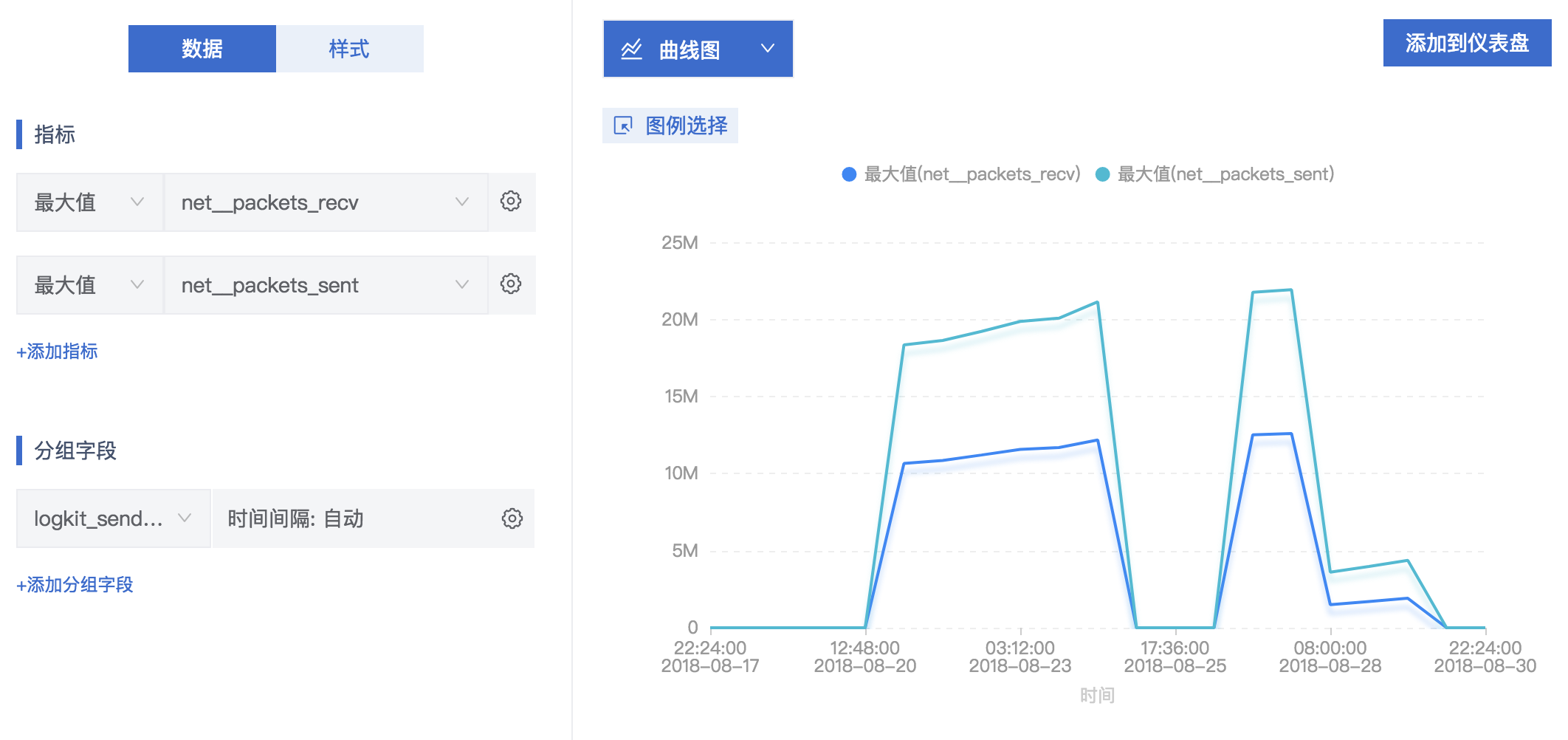The width and height of the screenshot is (1568, 740).
Task: Click the 25M y-axis label
Action: tap(679, 243)
